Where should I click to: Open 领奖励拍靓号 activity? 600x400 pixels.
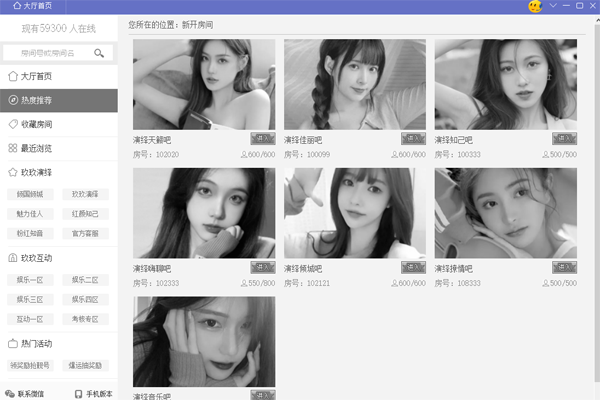tap(30, 366)
